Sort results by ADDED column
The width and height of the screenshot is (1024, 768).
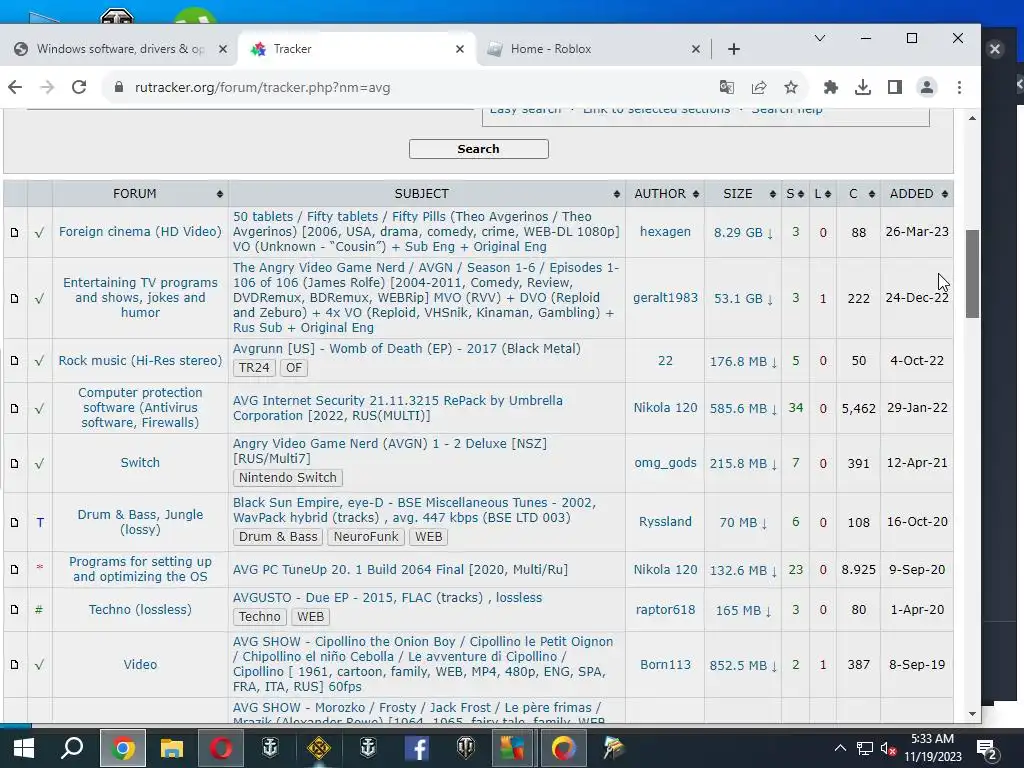click(917, 193)
